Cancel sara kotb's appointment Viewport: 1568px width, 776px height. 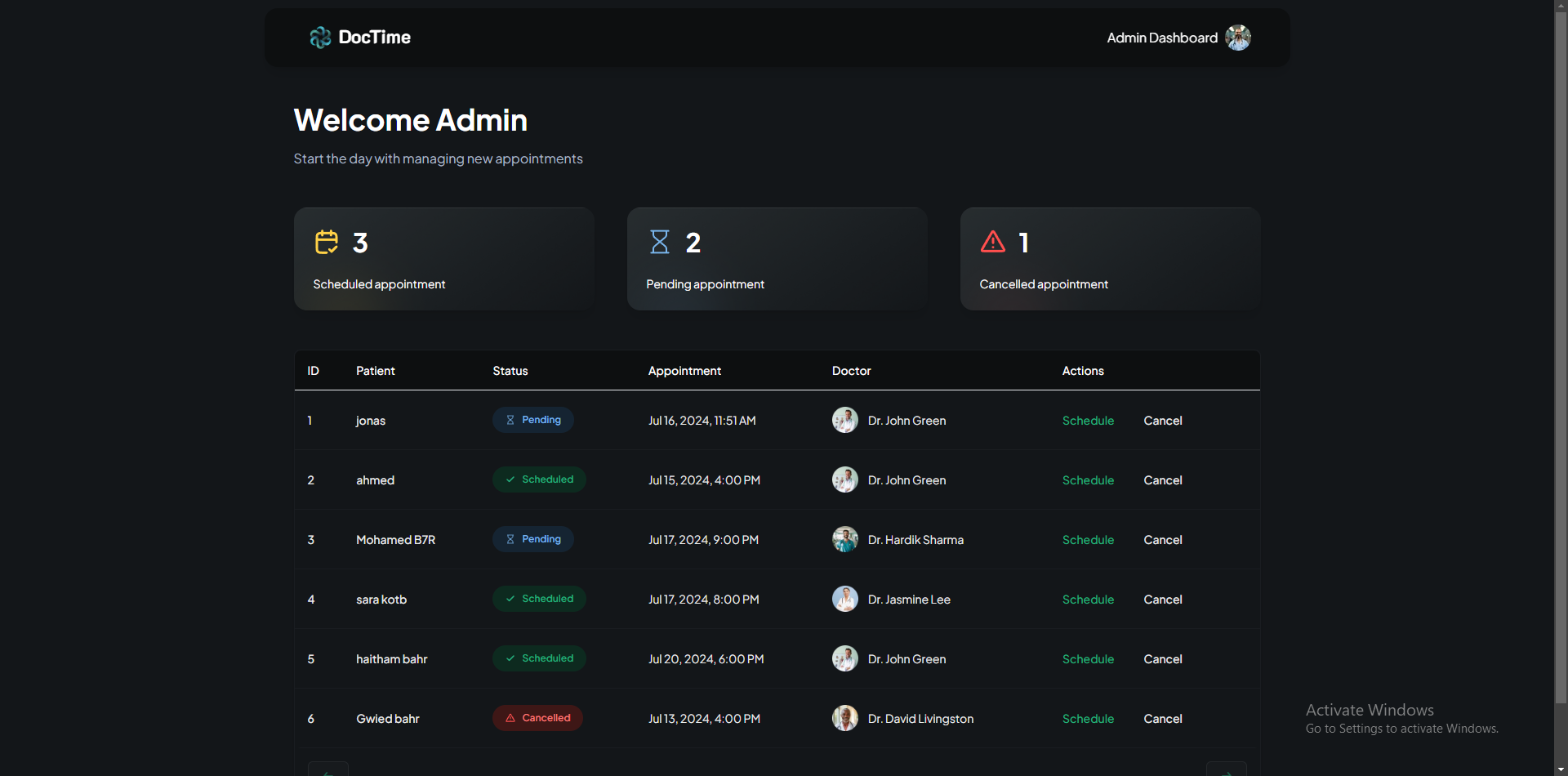[x=1163, y=600]
